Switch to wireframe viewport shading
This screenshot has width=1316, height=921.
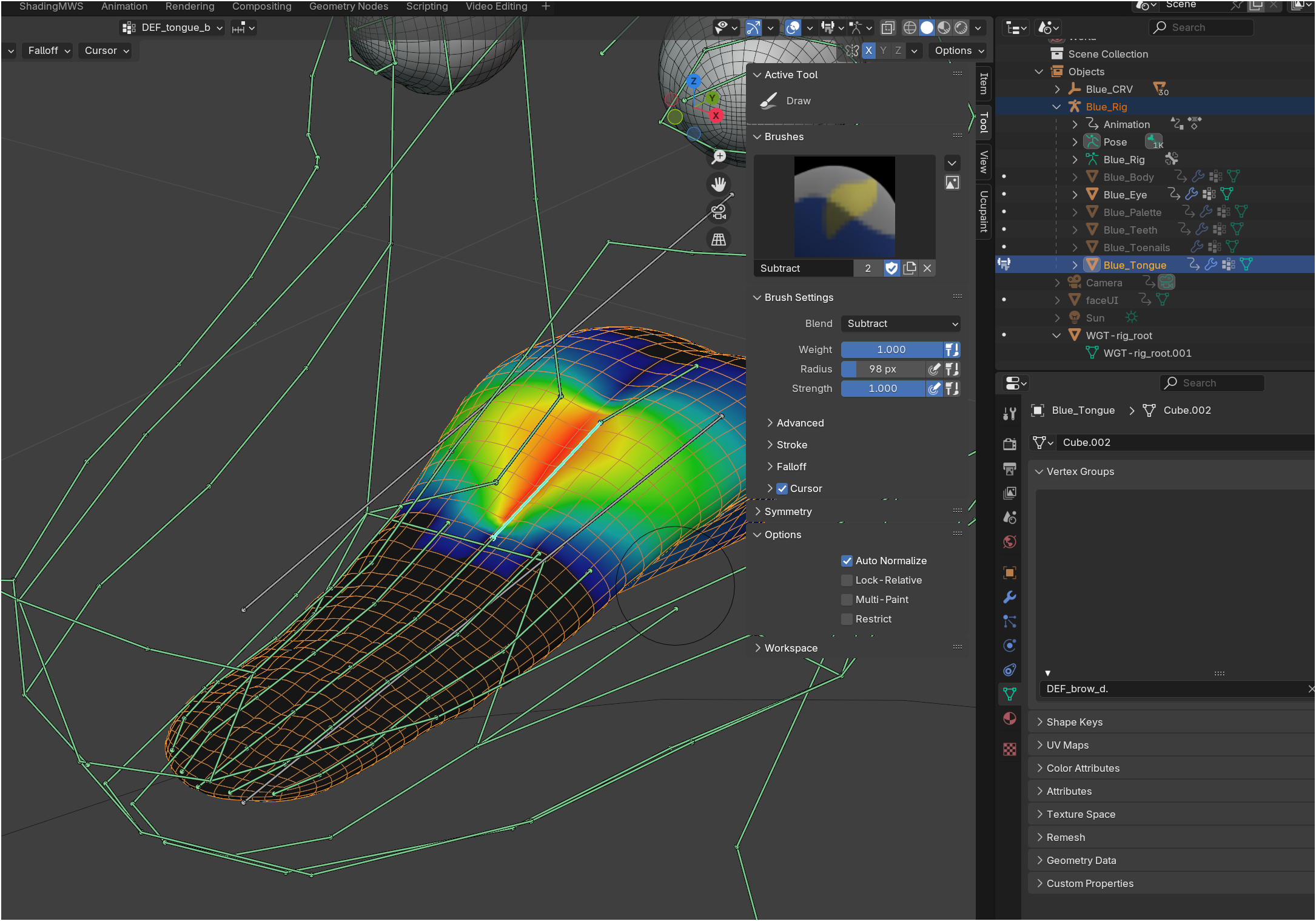point(910,27)
